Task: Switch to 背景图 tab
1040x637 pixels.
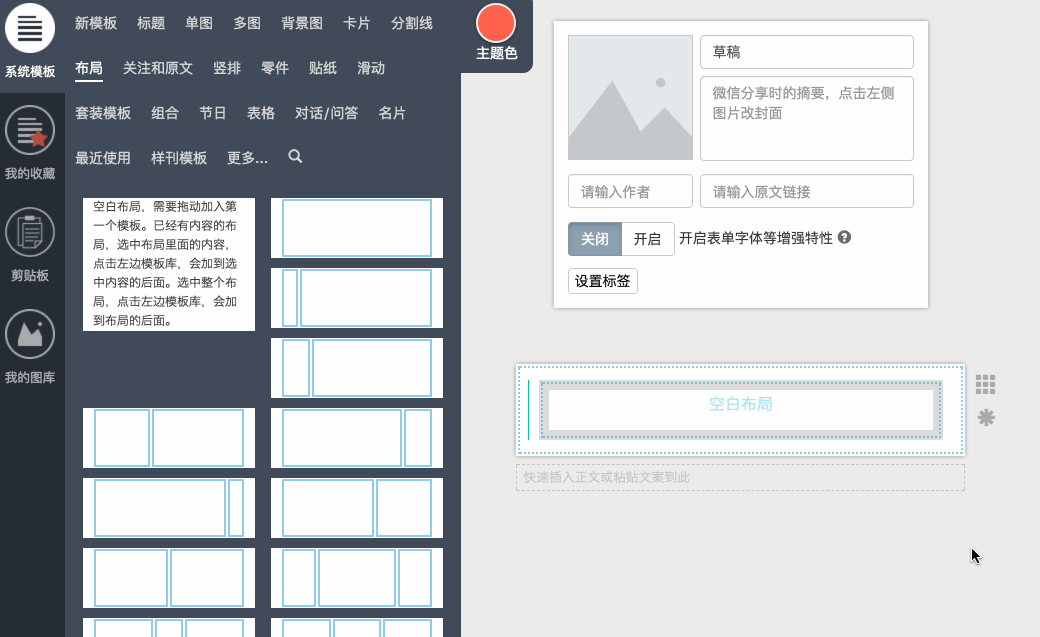Action: coord(302,23)
